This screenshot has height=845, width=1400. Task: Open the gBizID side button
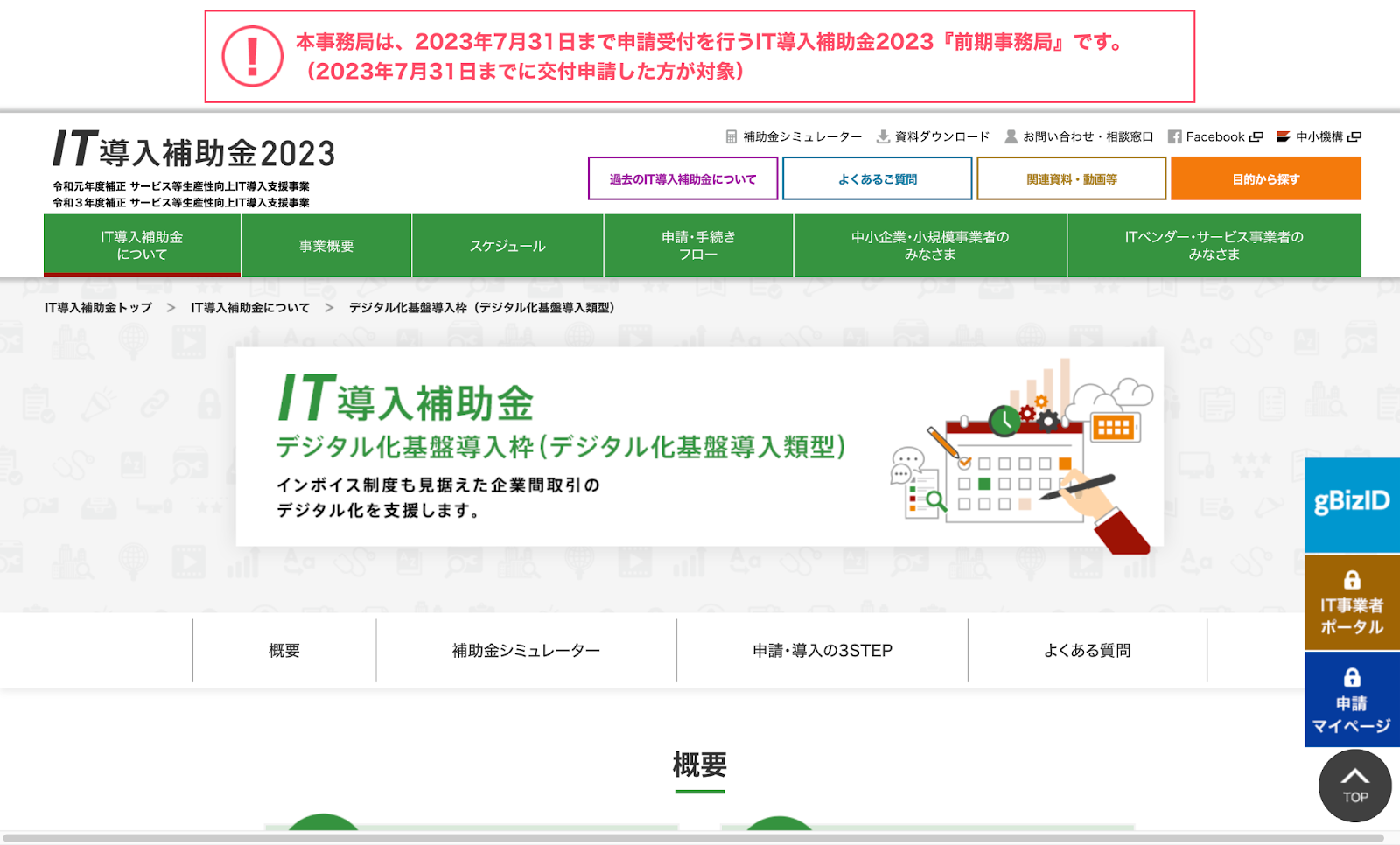[x=1352, y=505]
